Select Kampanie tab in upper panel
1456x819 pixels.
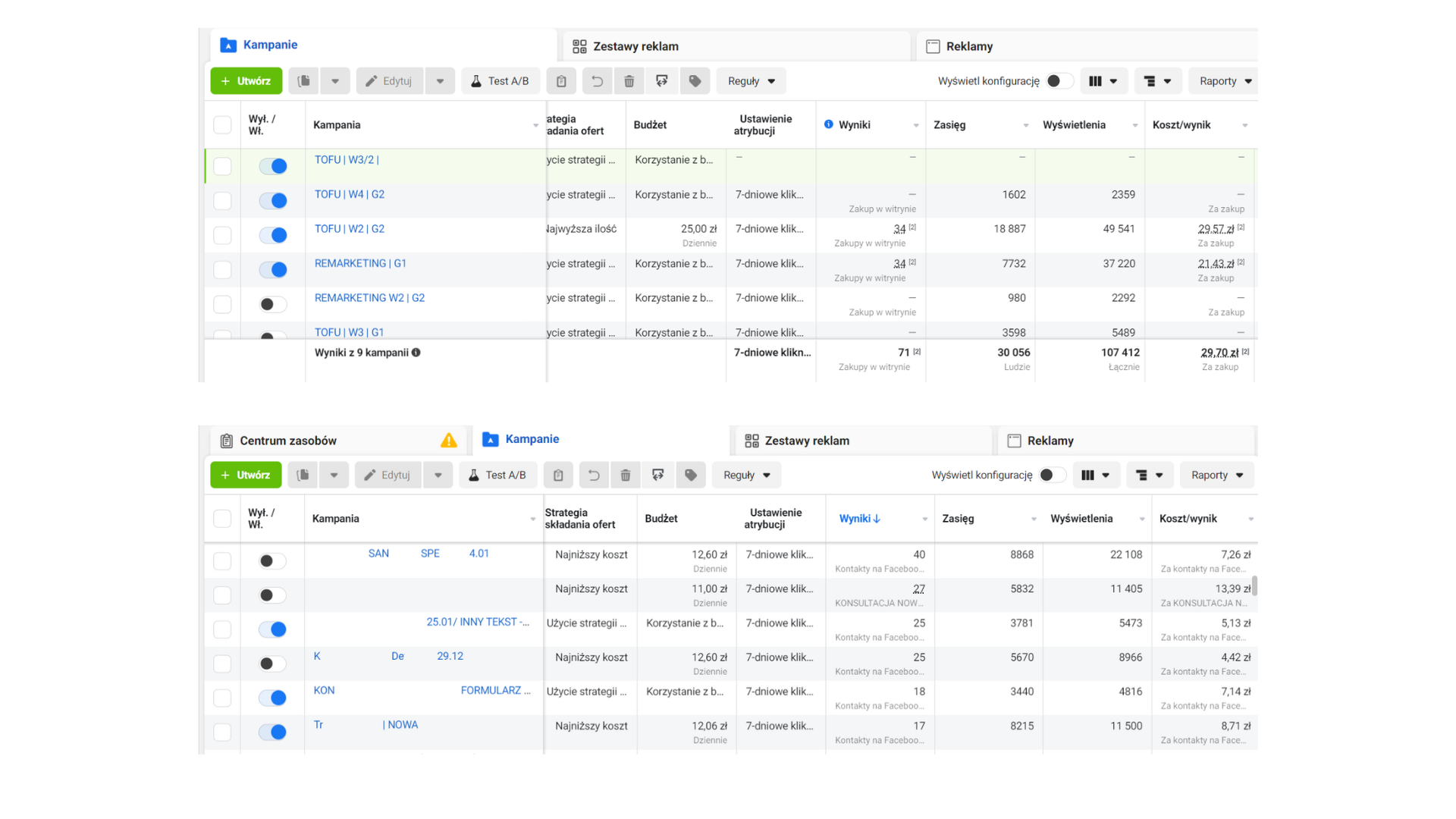point(383,45)
